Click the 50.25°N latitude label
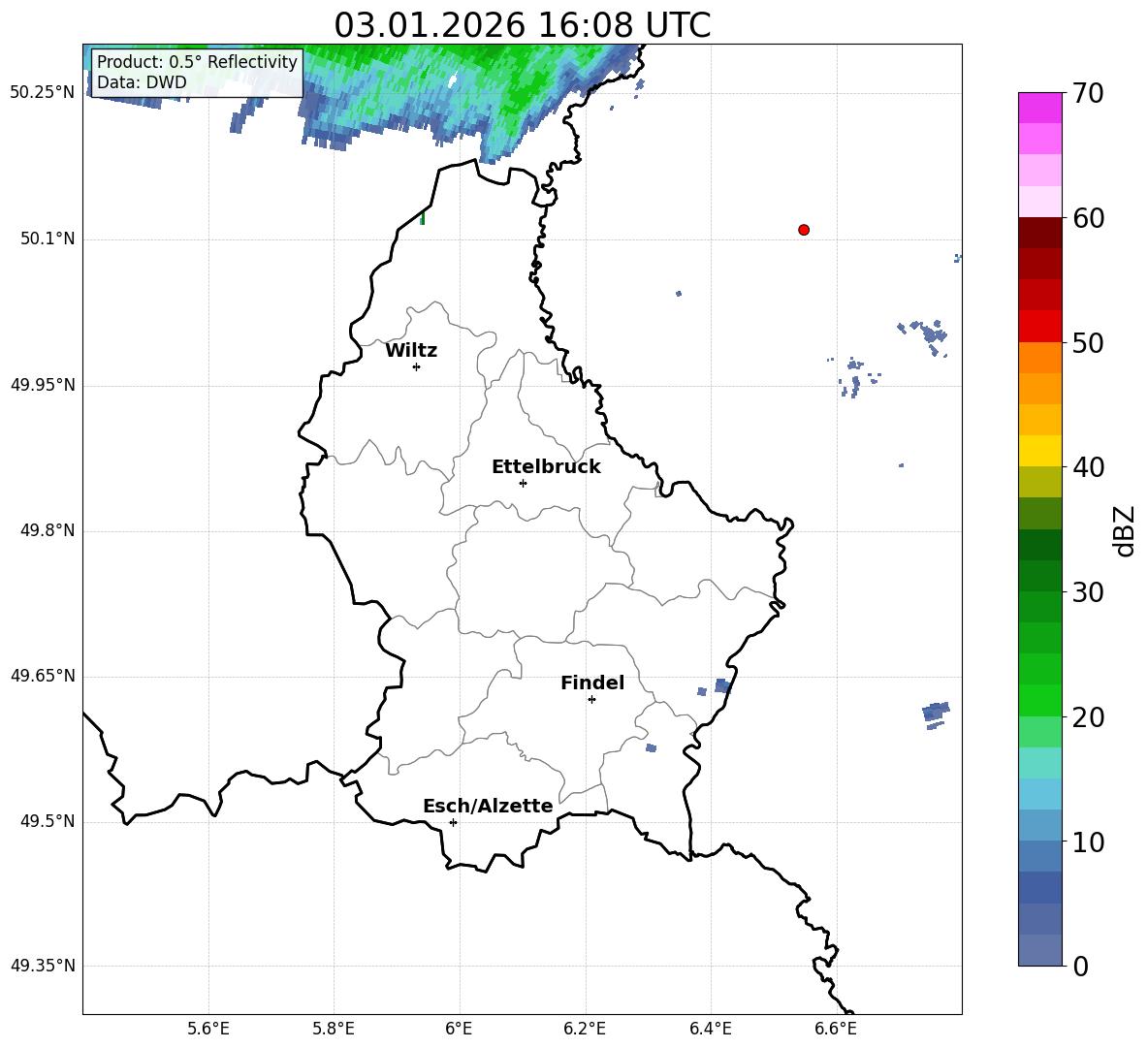 tap(43, 93)
